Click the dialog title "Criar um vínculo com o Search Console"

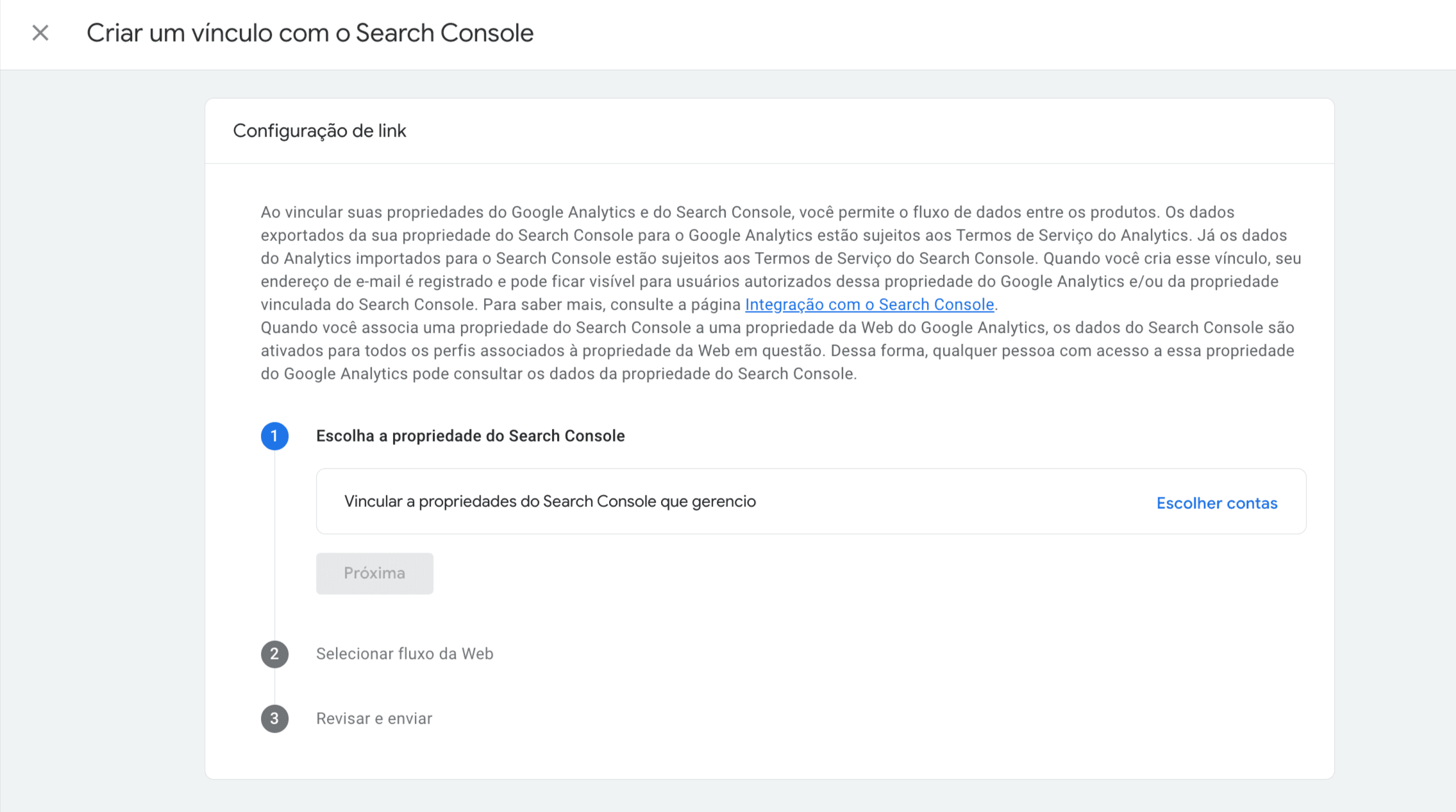[310, 33]
